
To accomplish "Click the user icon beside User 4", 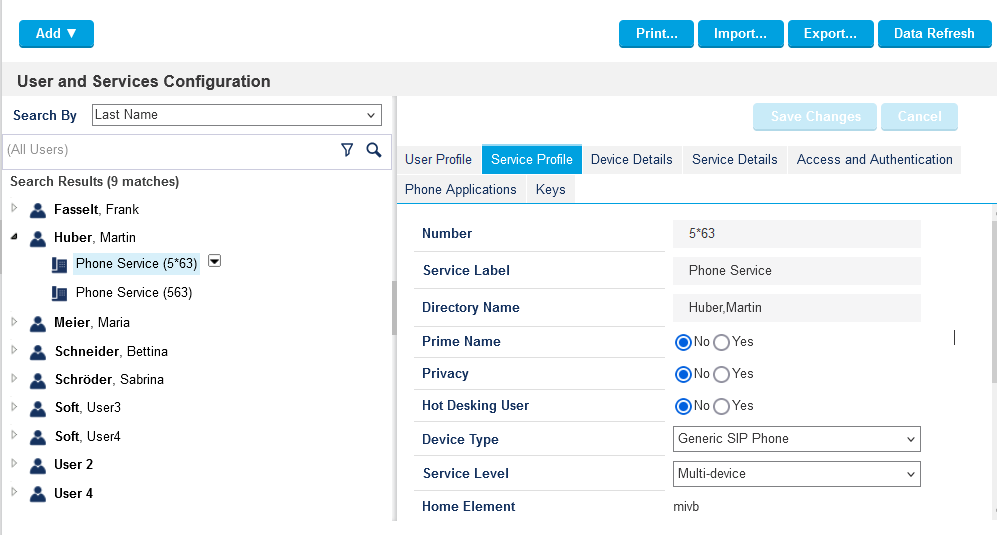I will click(x=38, y=494).
